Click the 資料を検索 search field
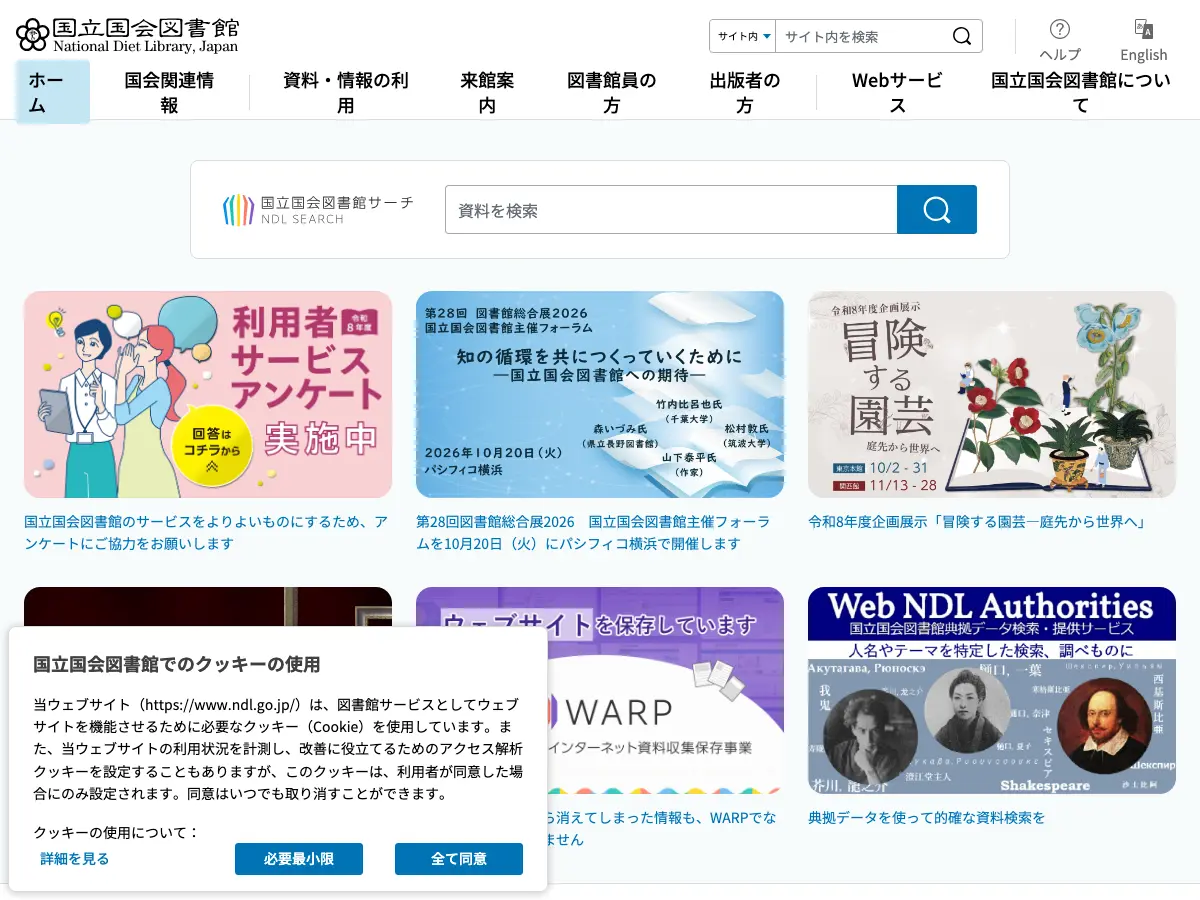1200x900 pixels. pyautogui.click(x=671, y=210)
